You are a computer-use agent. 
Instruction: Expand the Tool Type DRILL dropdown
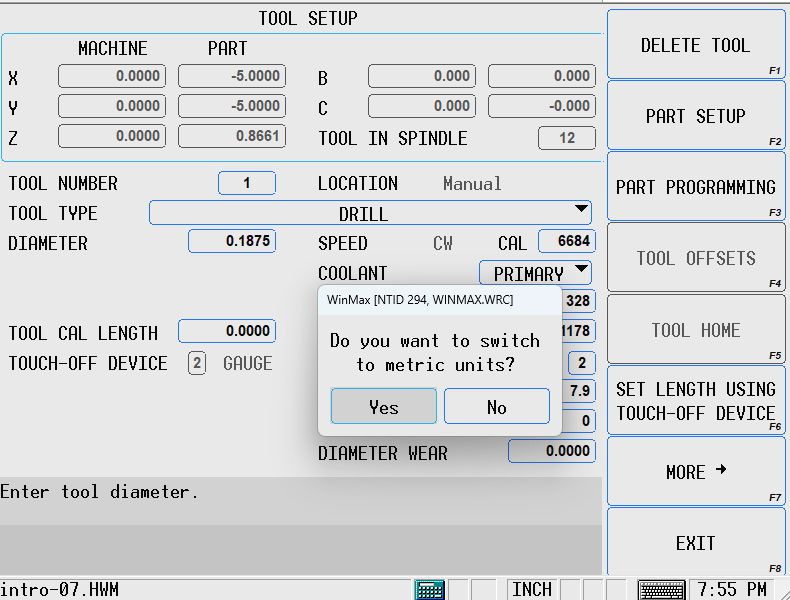click(581, 209)
